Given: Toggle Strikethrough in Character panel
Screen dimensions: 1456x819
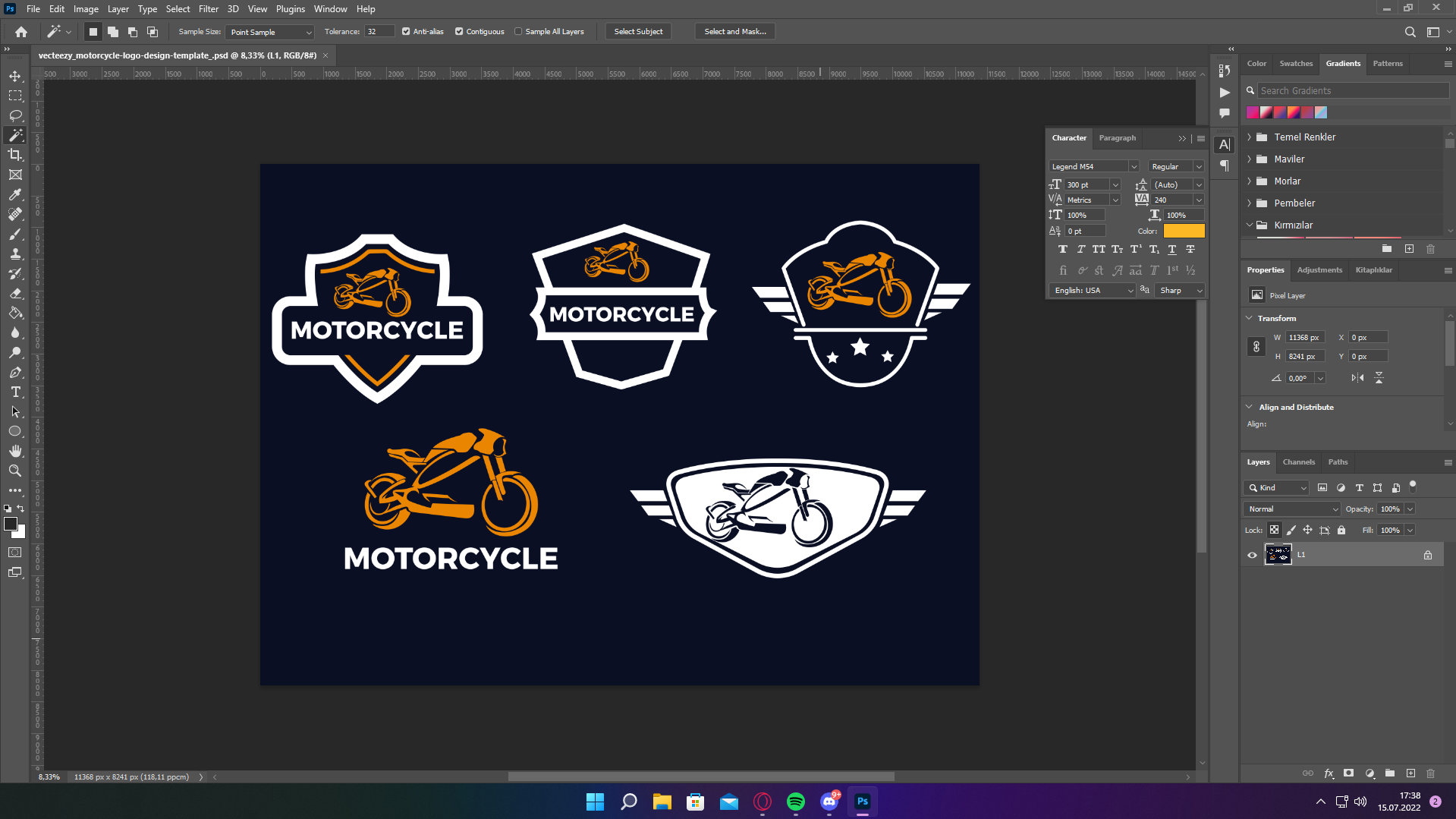Looking at the screenshot, I should click(1190, 250).
